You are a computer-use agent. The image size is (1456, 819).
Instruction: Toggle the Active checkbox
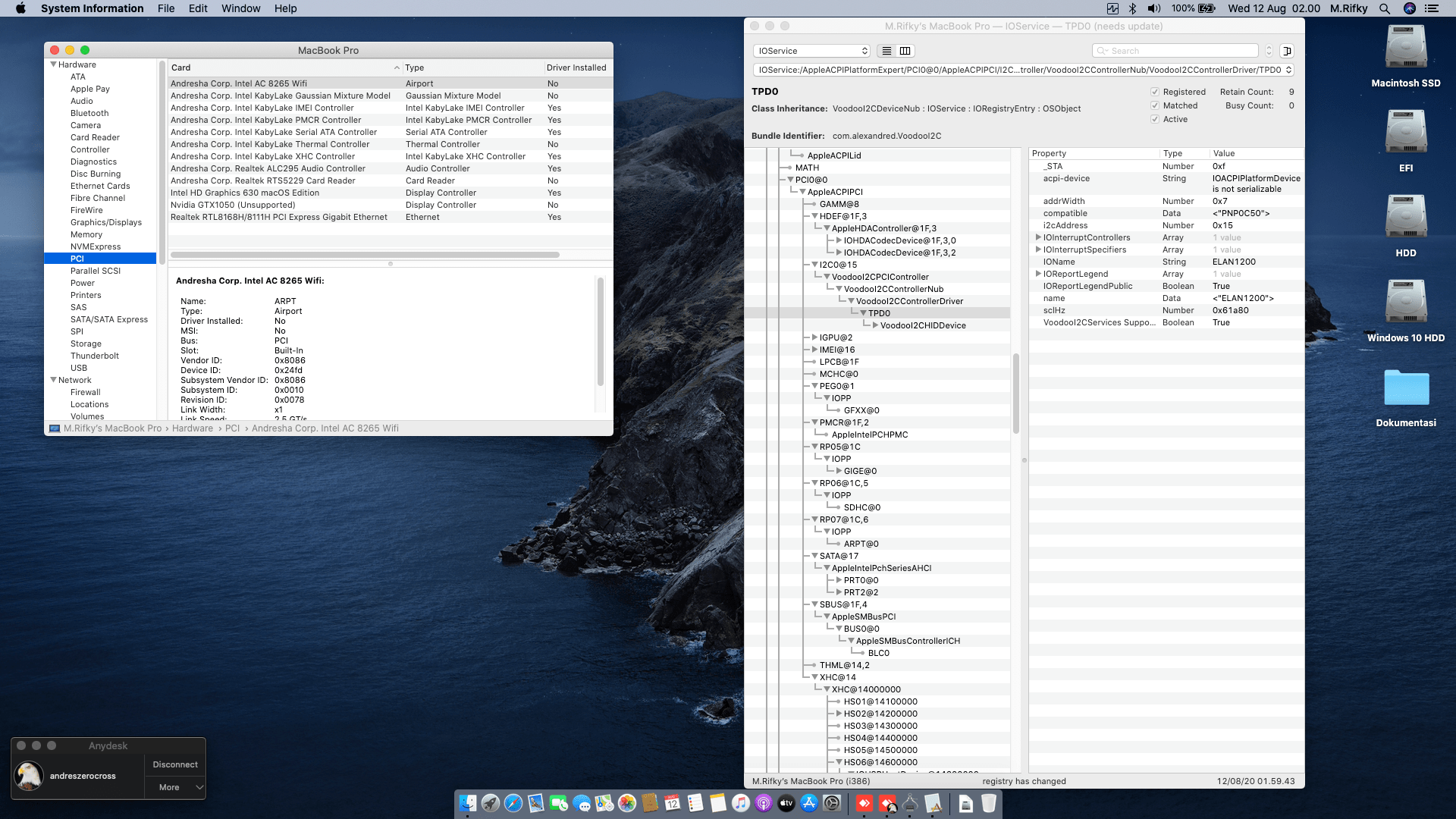click(x=1155, y=119)
